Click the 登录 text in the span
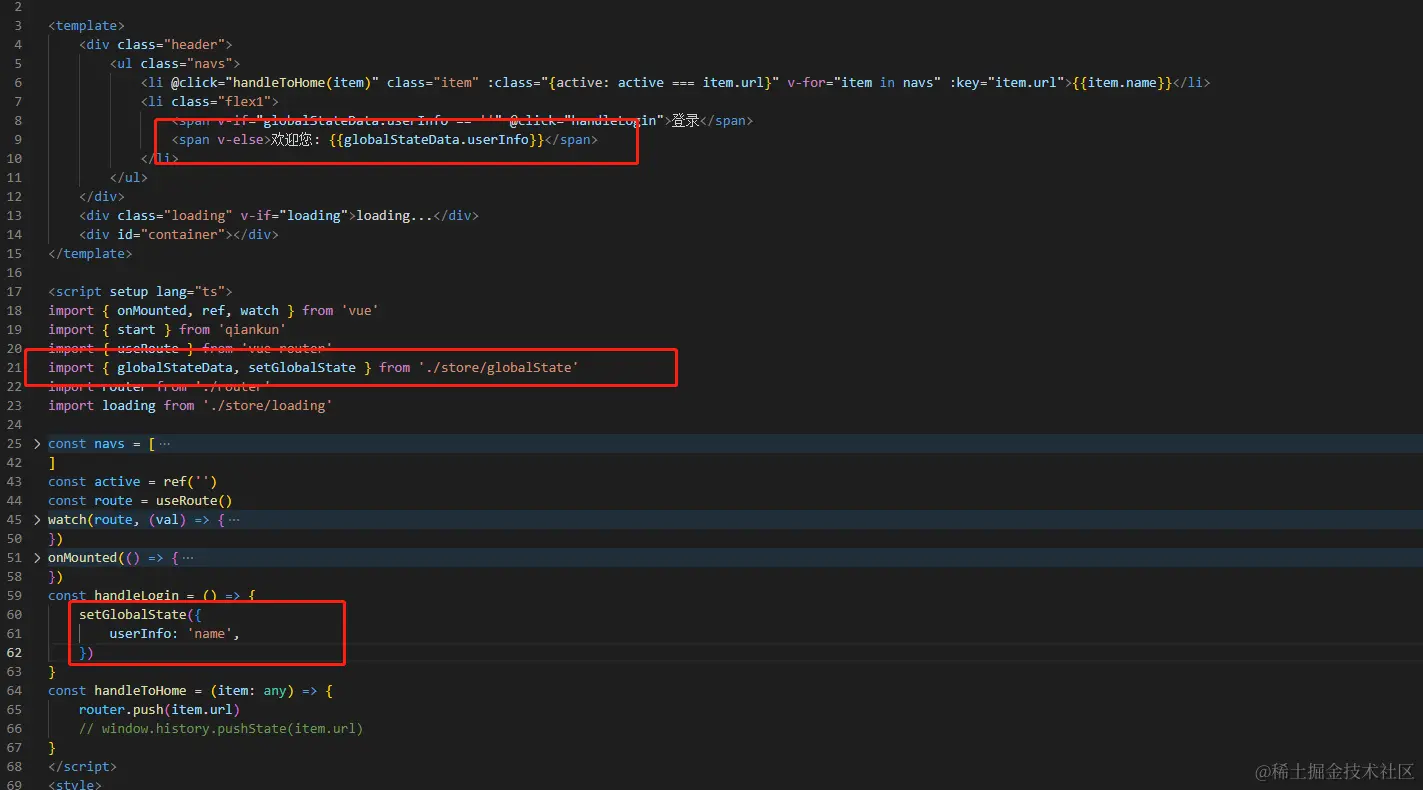 point(685,120)
